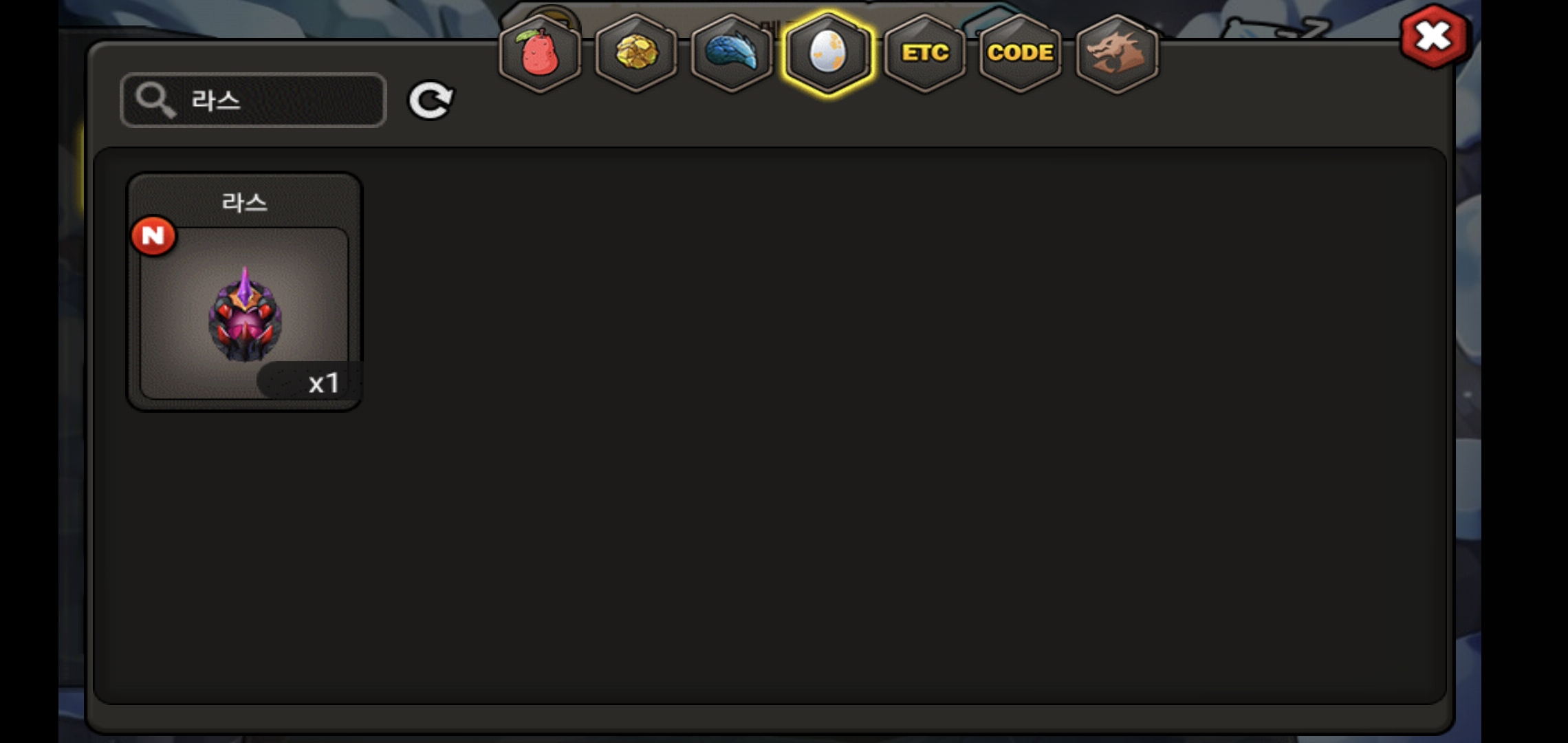Click the ETC yellow text label

(925, 52)
